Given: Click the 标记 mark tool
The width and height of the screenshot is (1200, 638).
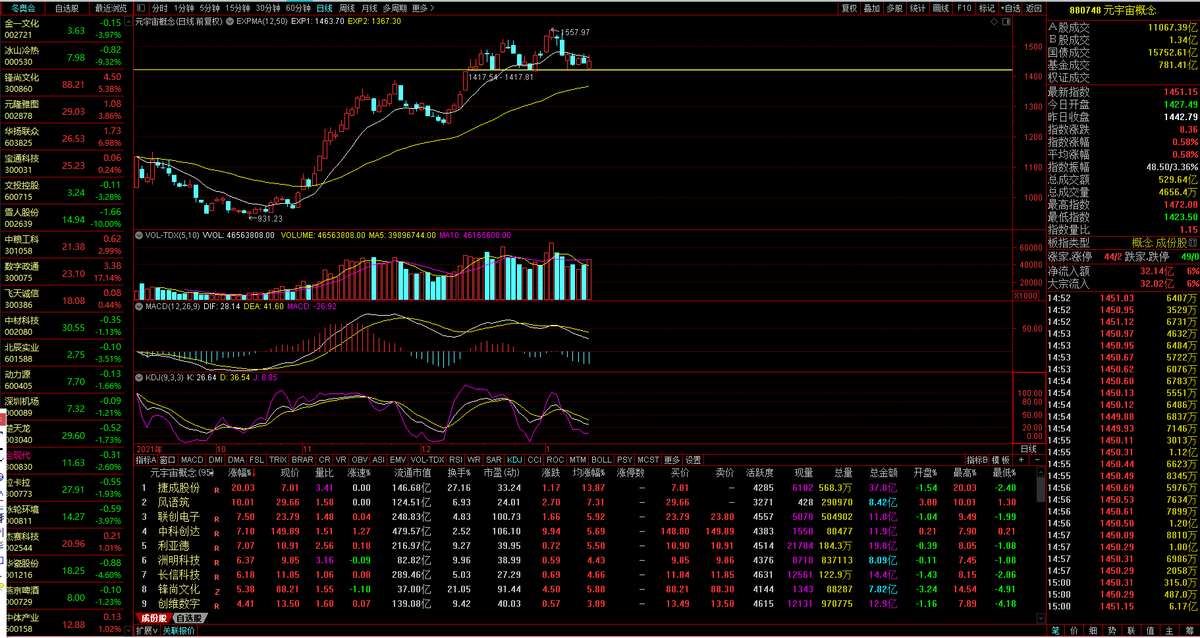Looking at the screenshot, I should [x=986, y=7].
